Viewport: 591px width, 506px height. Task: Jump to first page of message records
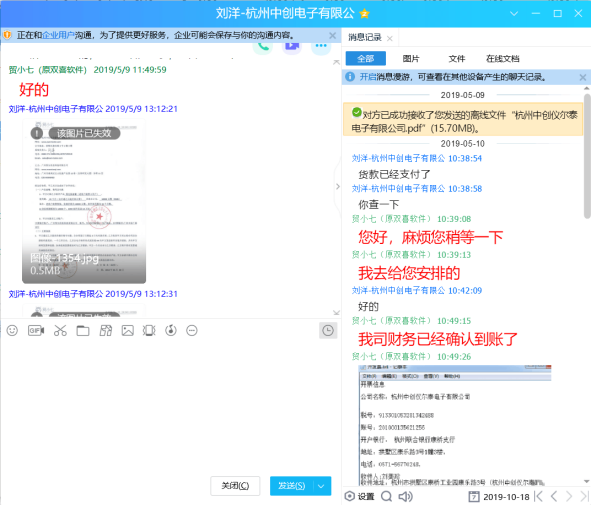[539, 497]
